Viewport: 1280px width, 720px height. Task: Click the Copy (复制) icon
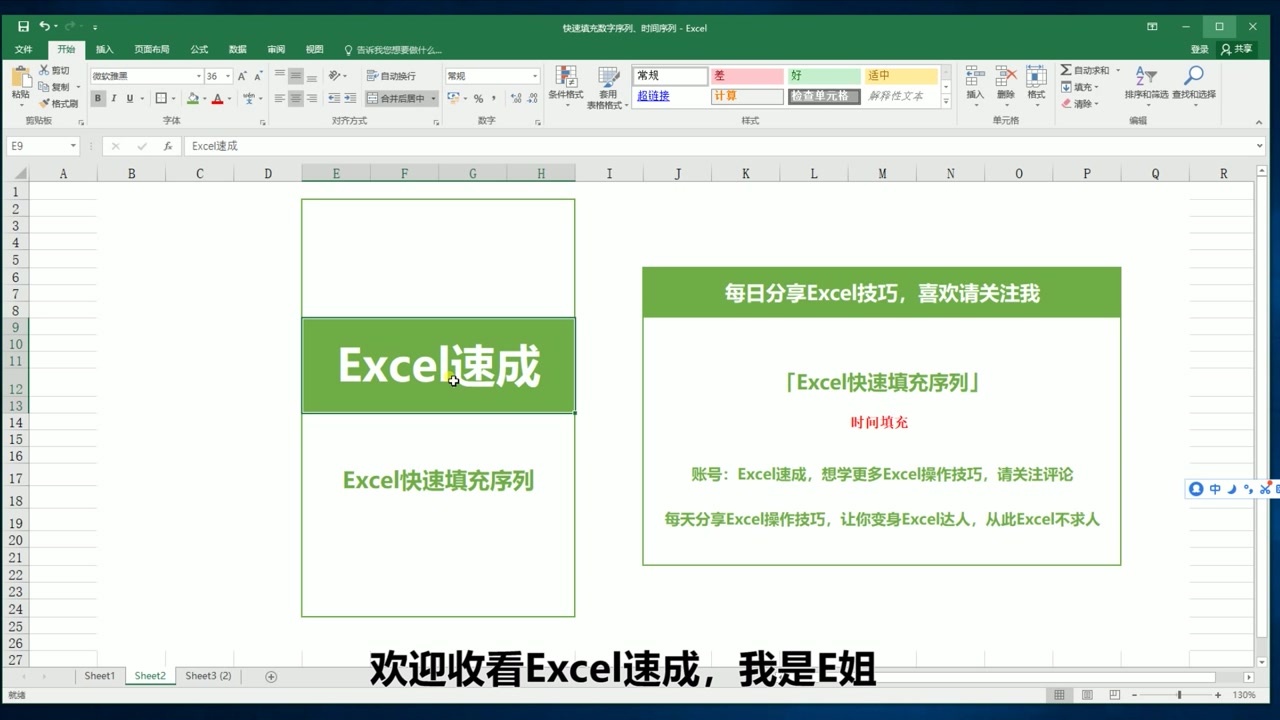point(44,87)
